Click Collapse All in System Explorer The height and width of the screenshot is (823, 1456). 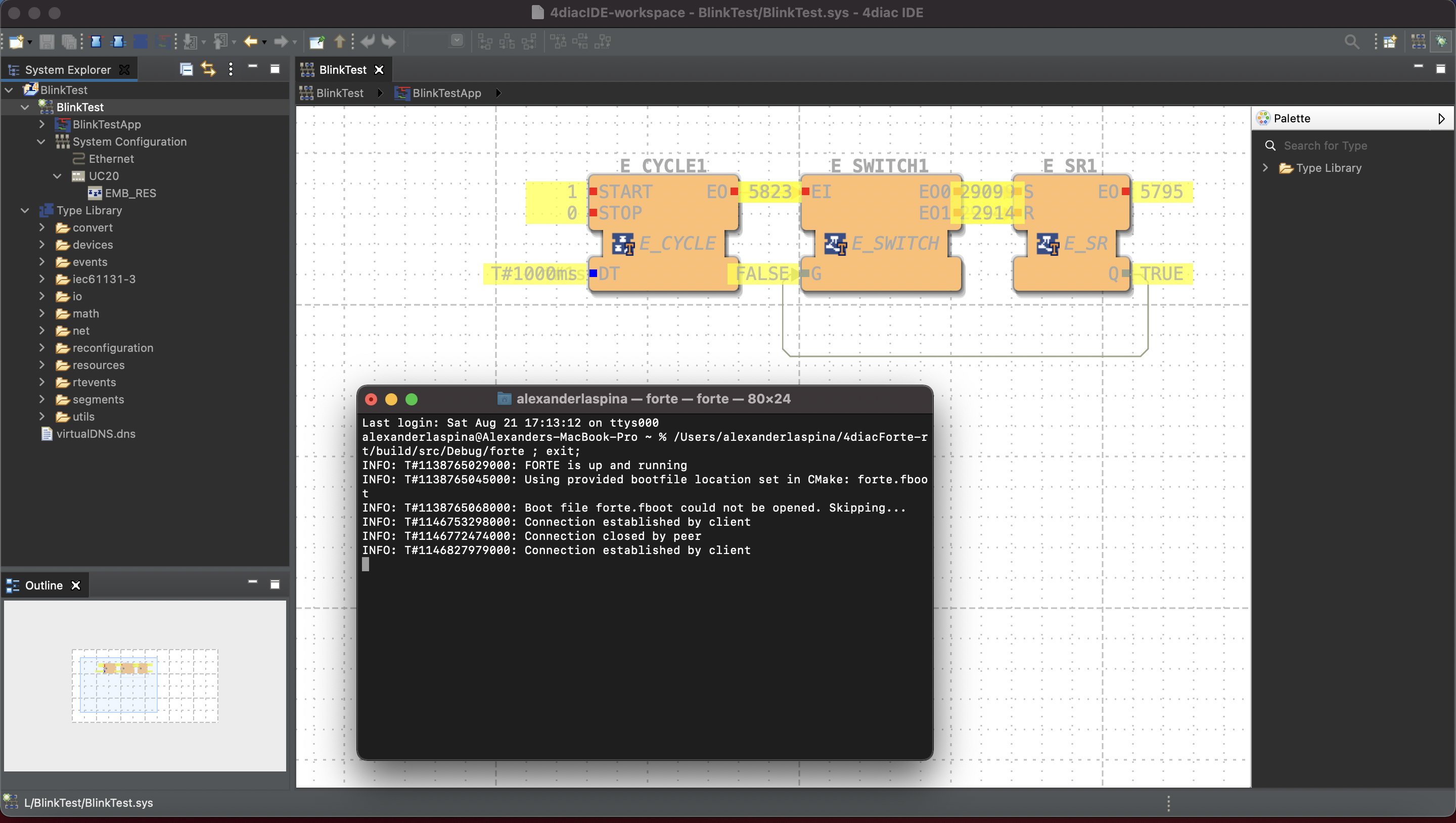coord(186,69)
